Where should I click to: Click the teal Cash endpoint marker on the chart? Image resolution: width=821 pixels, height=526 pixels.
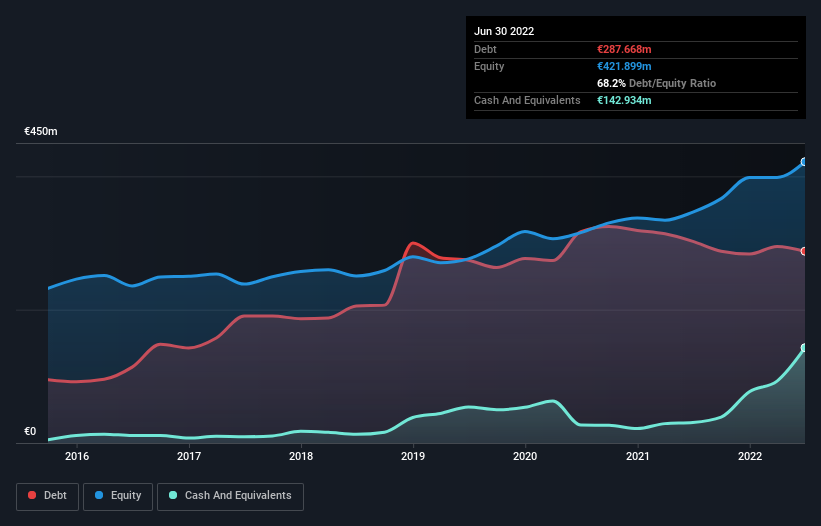point(804,348)
